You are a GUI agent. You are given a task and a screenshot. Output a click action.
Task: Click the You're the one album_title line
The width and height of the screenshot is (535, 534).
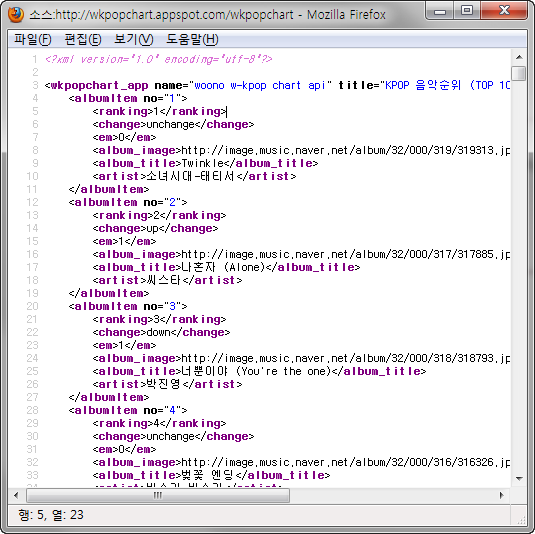259,371
